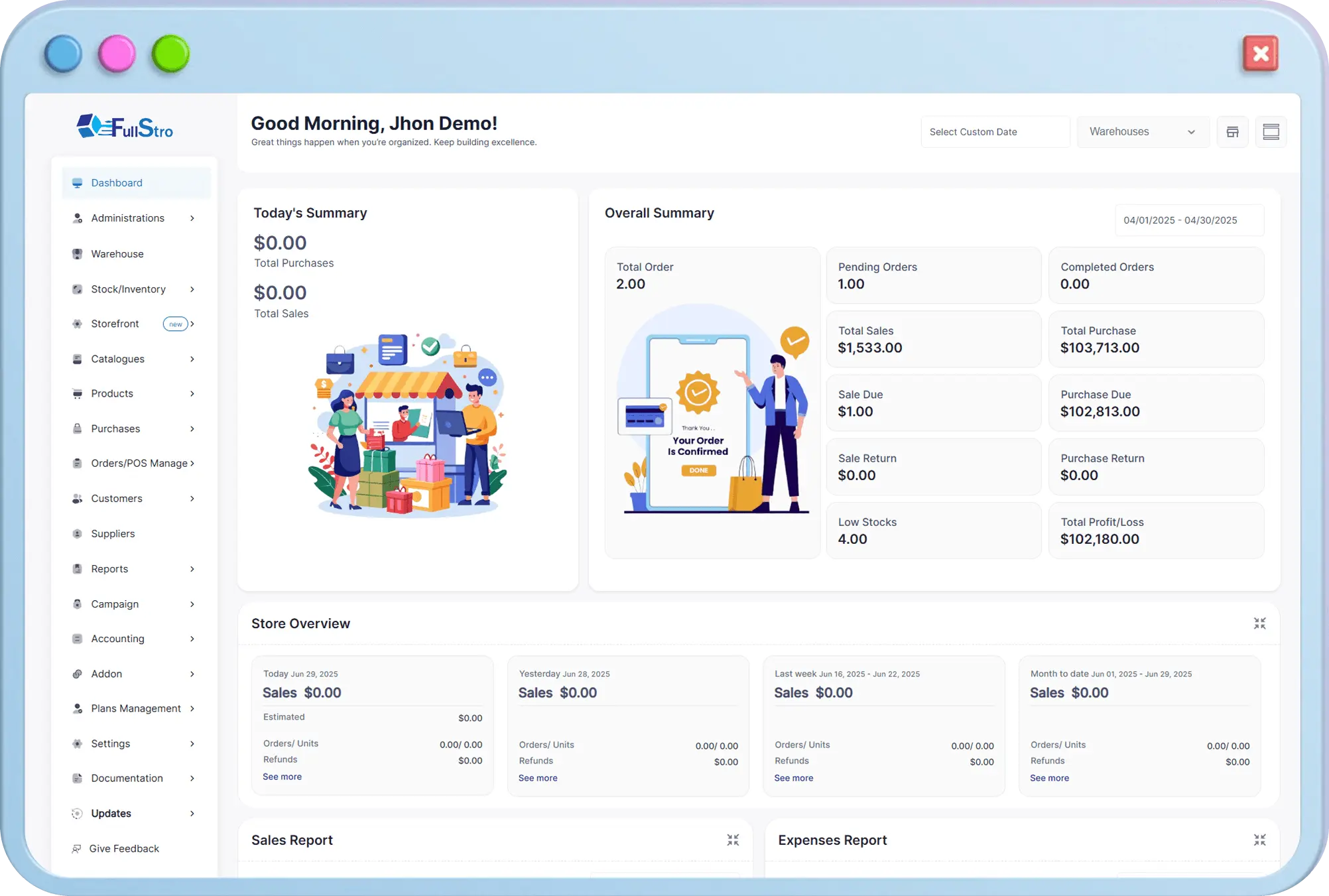Viewport: 1329px width, 896px height.
Task: Click the layout view icon in header
Action: pos(1271,132)
